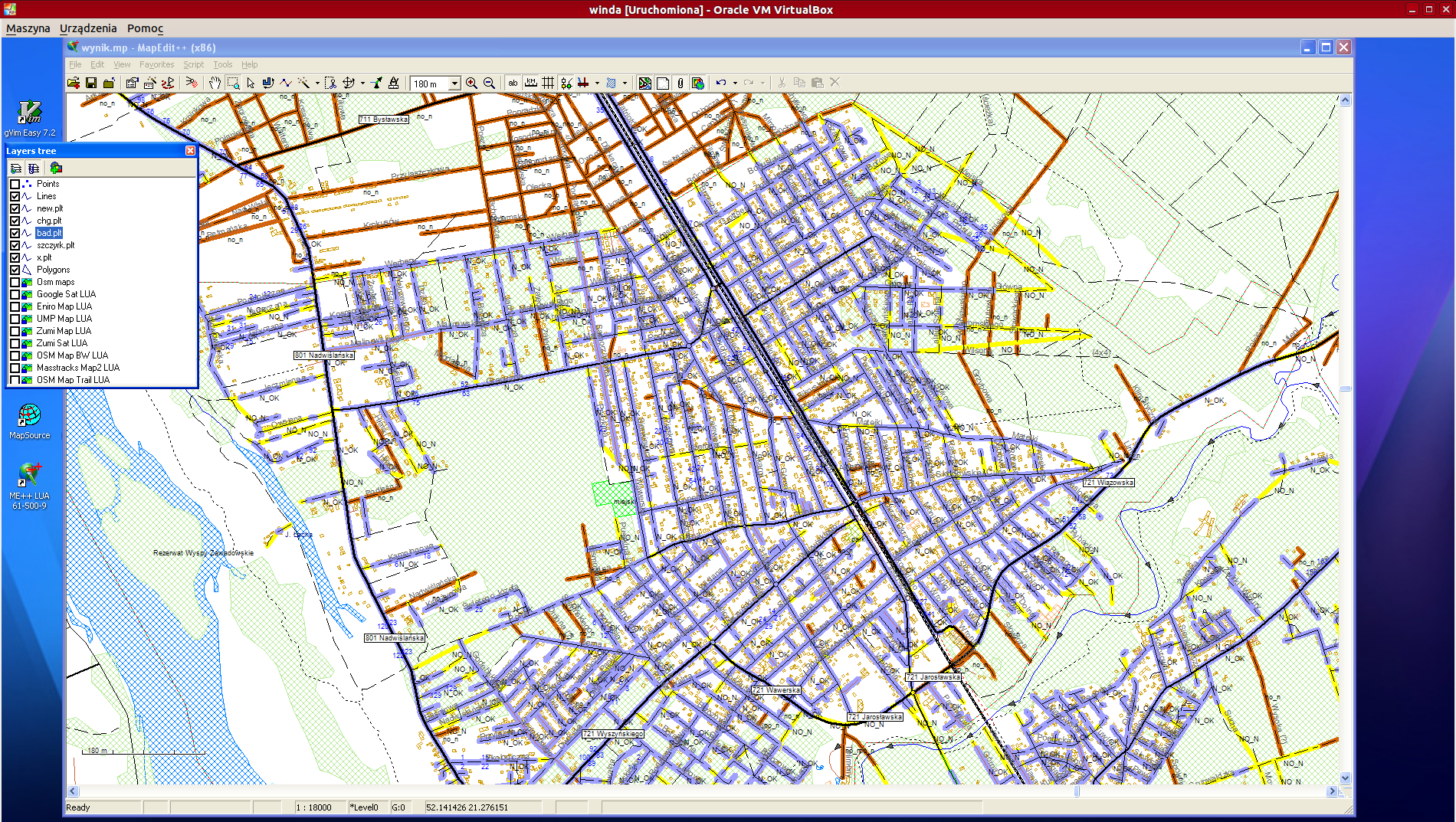Click the Save floppy disk icon
This screenshot has height=822, width=1456.
[91, 83]
